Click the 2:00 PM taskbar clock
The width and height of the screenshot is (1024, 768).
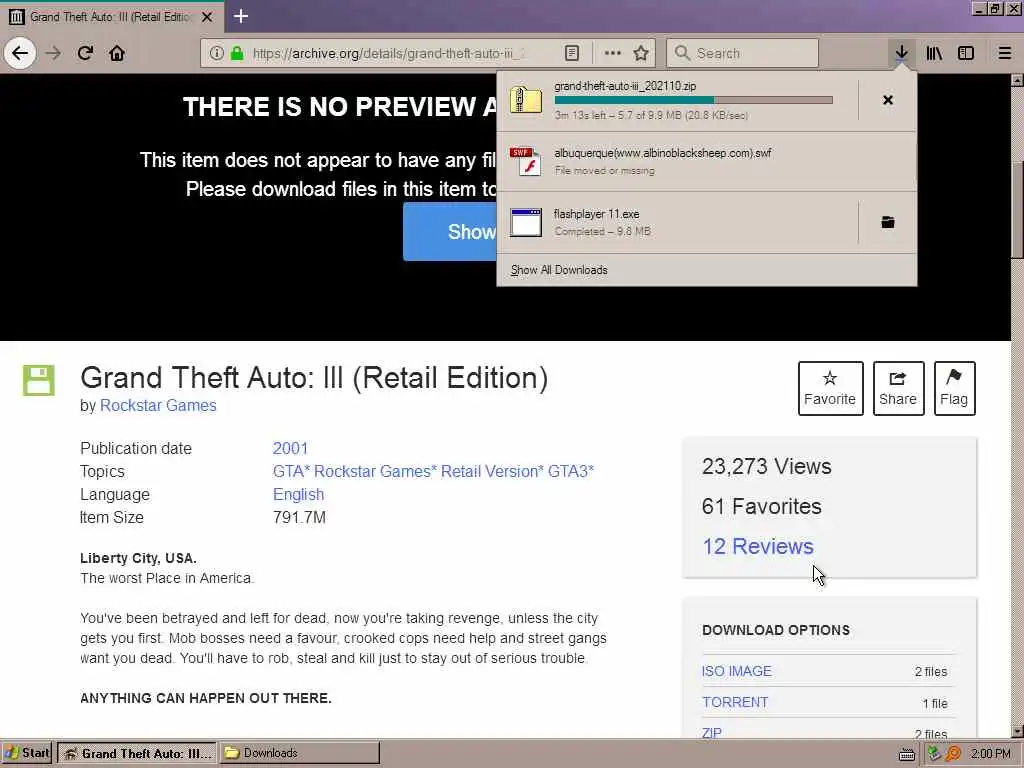(x=991, y=754)
